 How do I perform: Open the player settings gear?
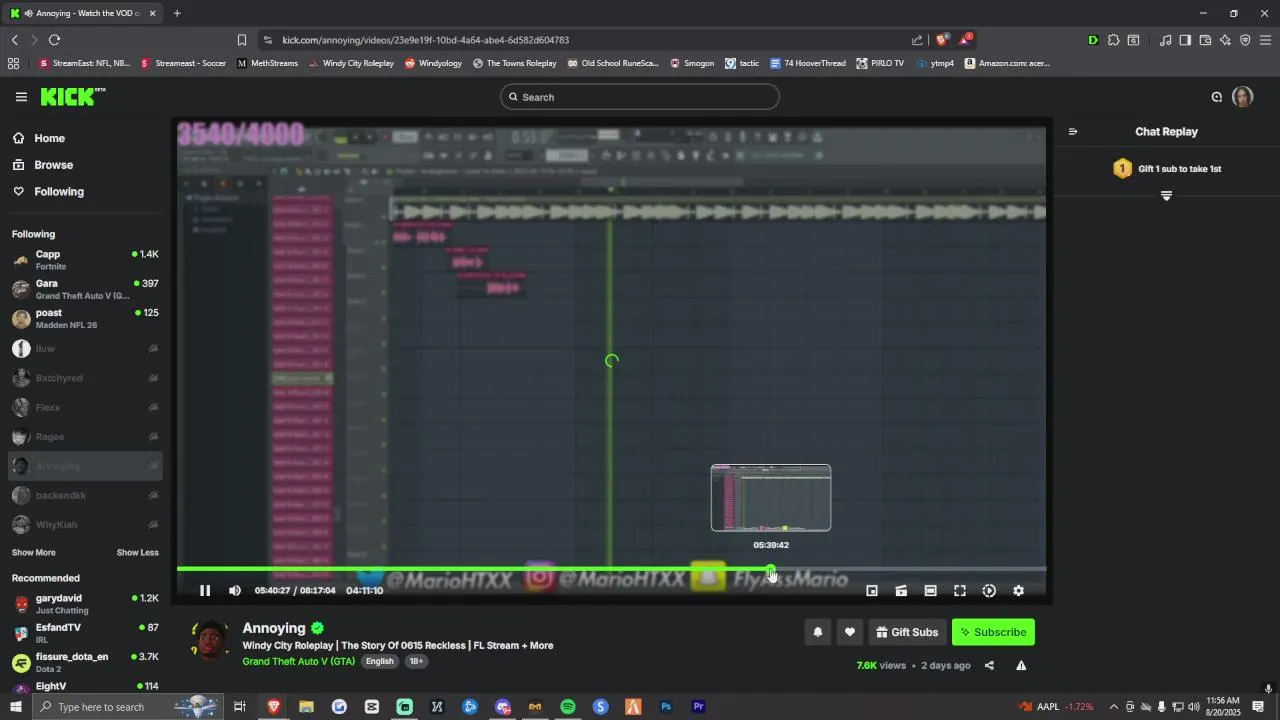tap(1018, 591)
